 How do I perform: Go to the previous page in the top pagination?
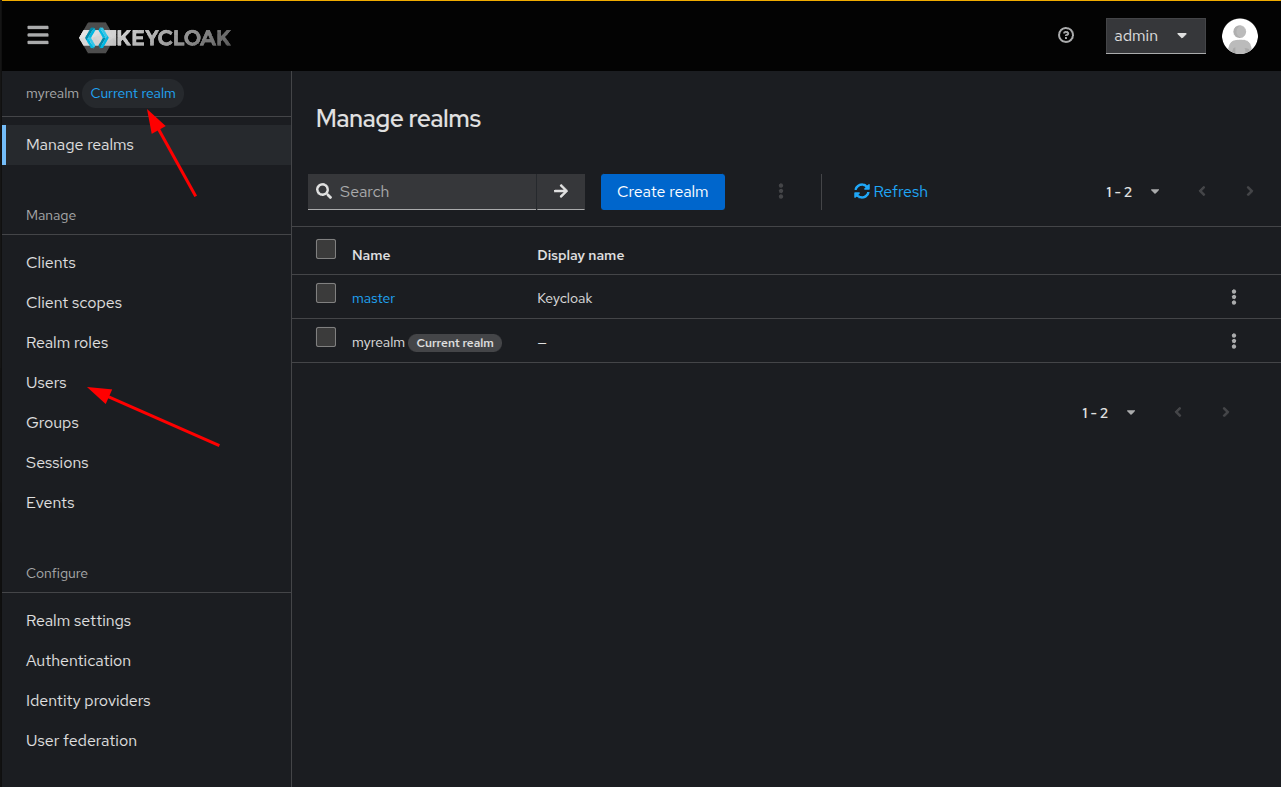tap(1202, 191)
